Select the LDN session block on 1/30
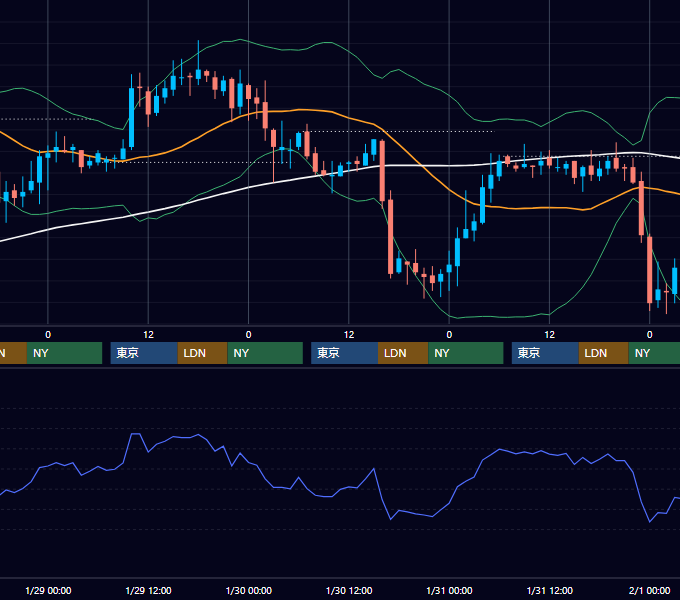680x600 pixels. [403, 353]
